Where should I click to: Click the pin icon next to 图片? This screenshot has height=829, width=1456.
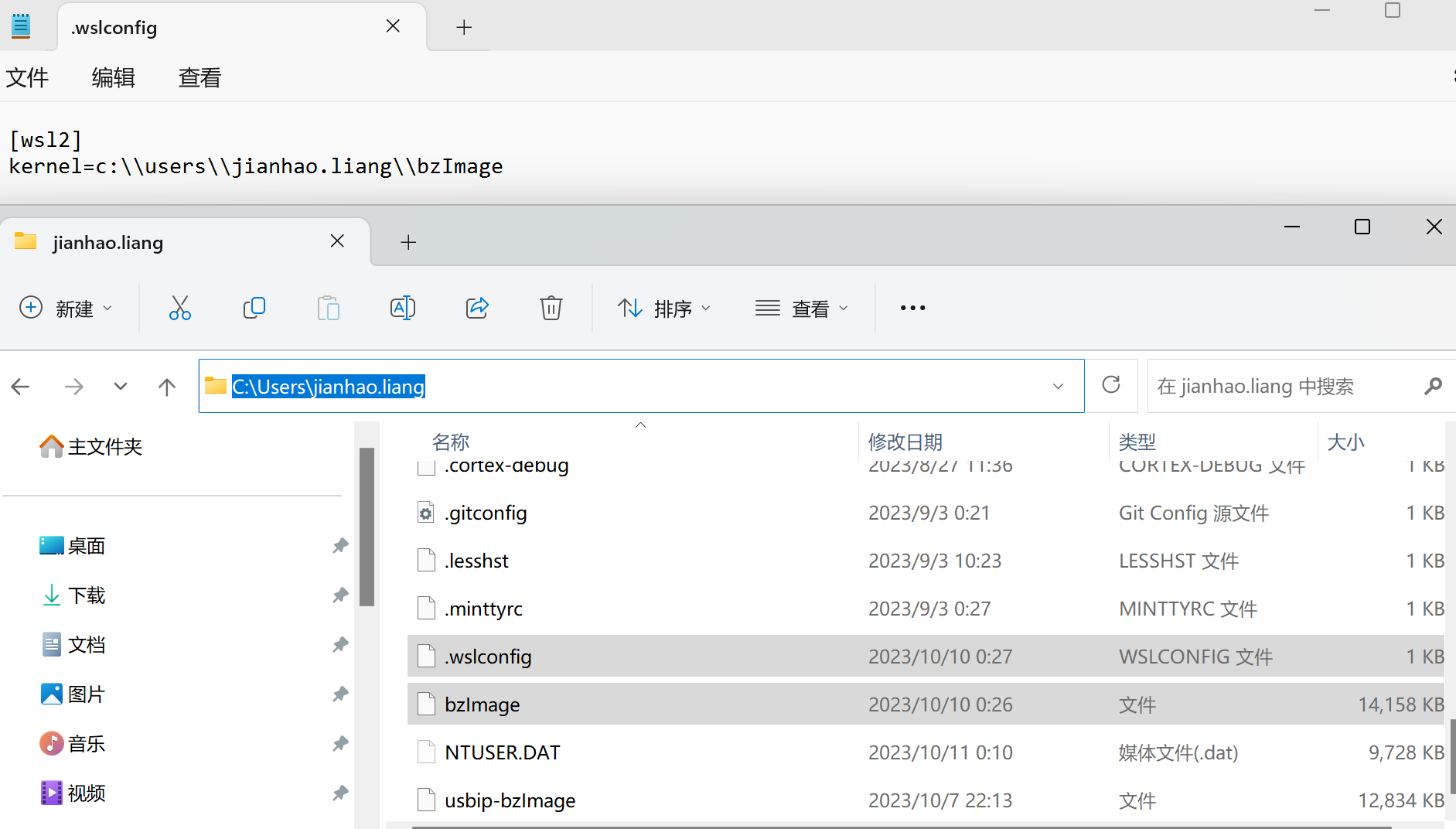(340, 694)
